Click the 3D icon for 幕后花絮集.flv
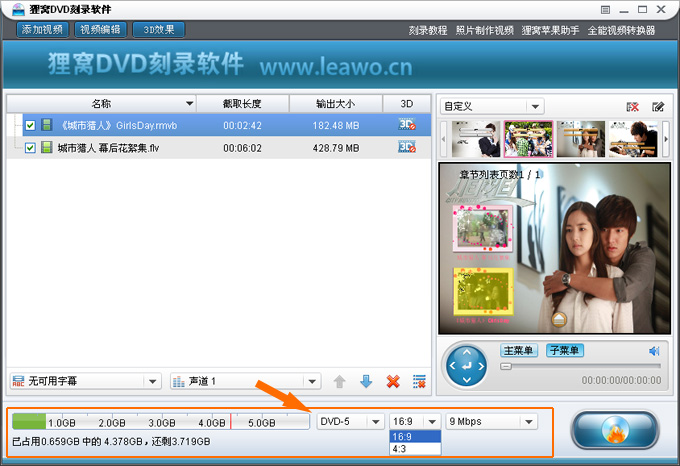Viewport: 680px width, 466px height. [x=407, y=147]
